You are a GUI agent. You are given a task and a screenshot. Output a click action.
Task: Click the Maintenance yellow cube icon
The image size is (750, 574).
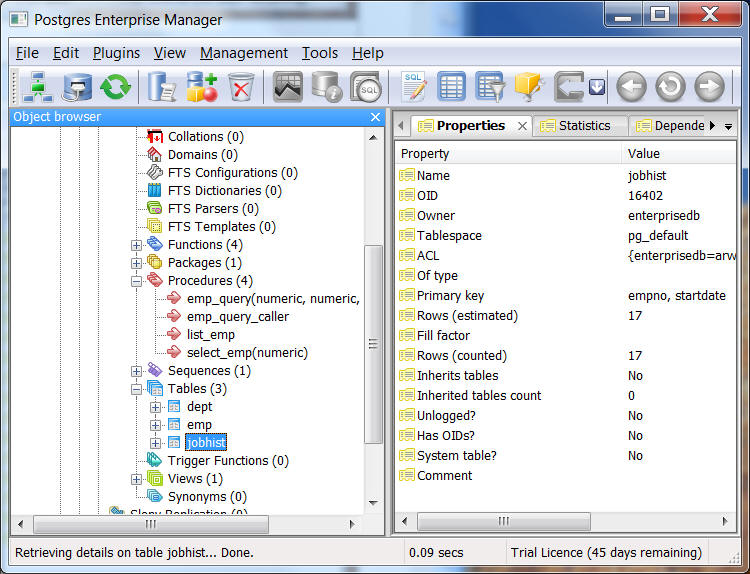tap(529, 87)
